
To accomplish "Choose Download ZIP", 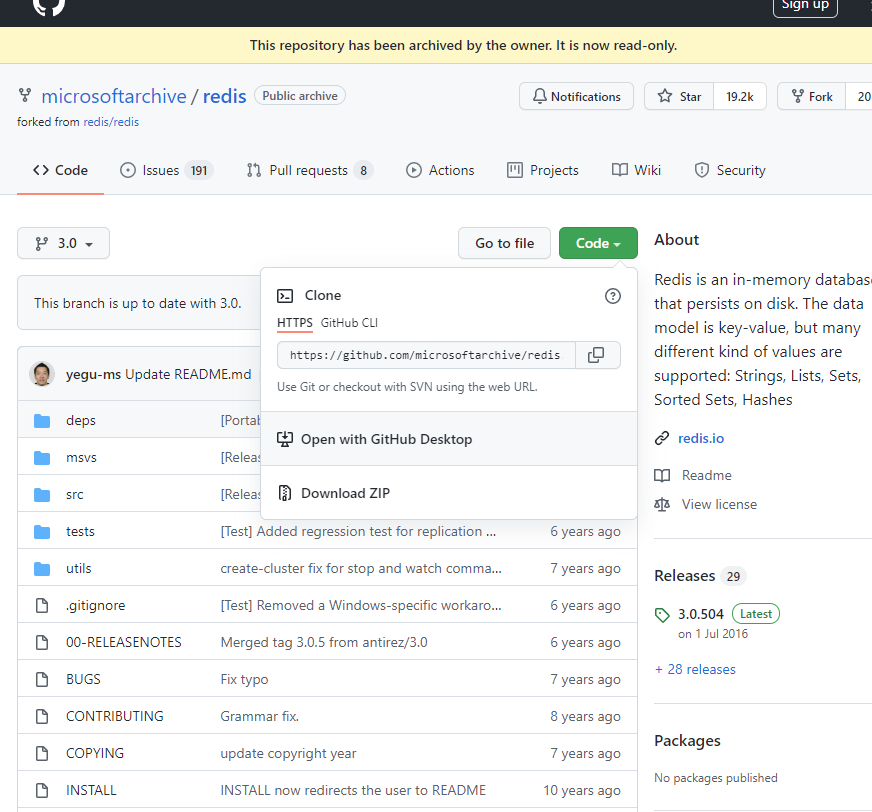I will tap(448, 493).
